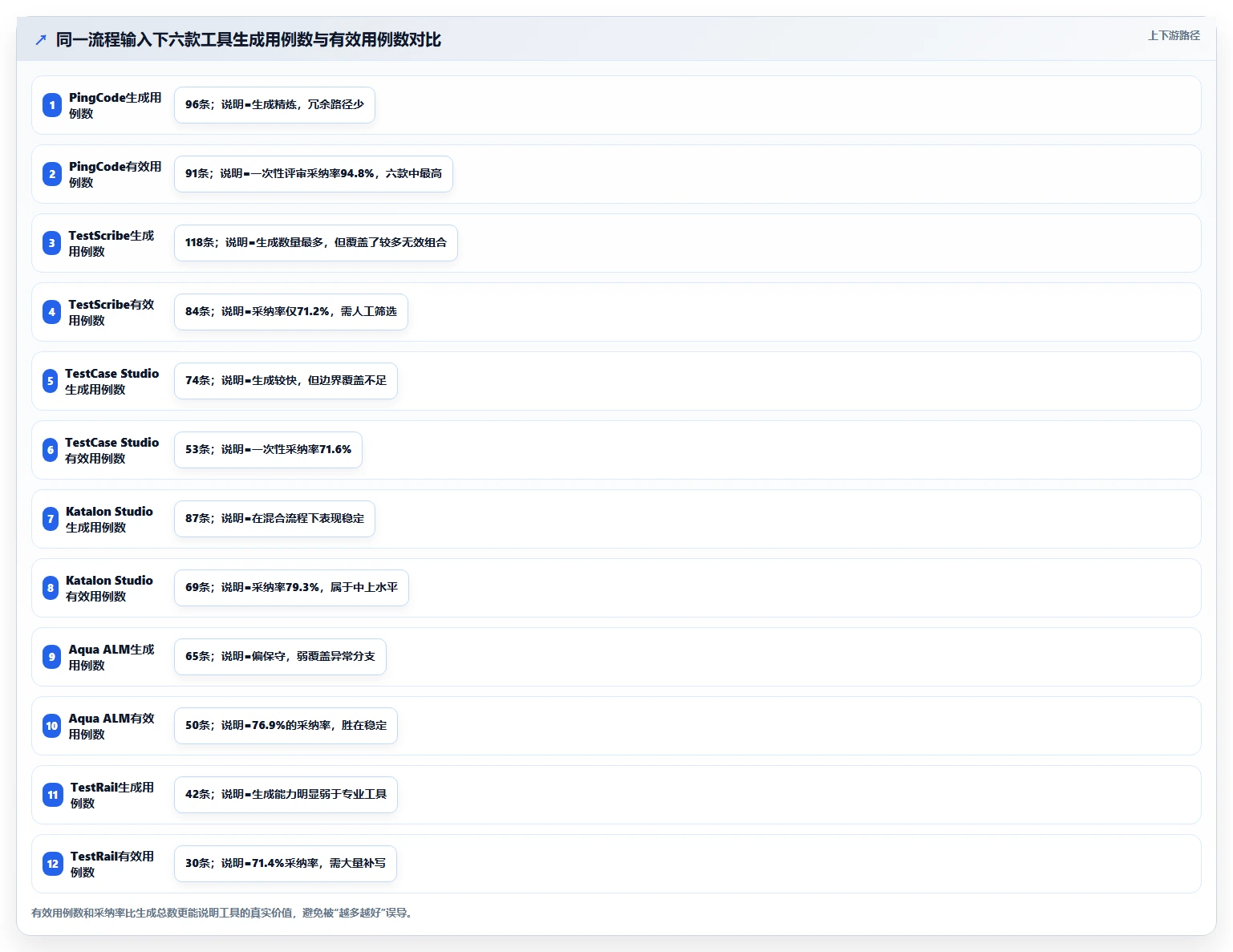Select number badge 8 for Katalon Studio有效用例数
The image size is (1233, 952).
(x=51, y=588)
